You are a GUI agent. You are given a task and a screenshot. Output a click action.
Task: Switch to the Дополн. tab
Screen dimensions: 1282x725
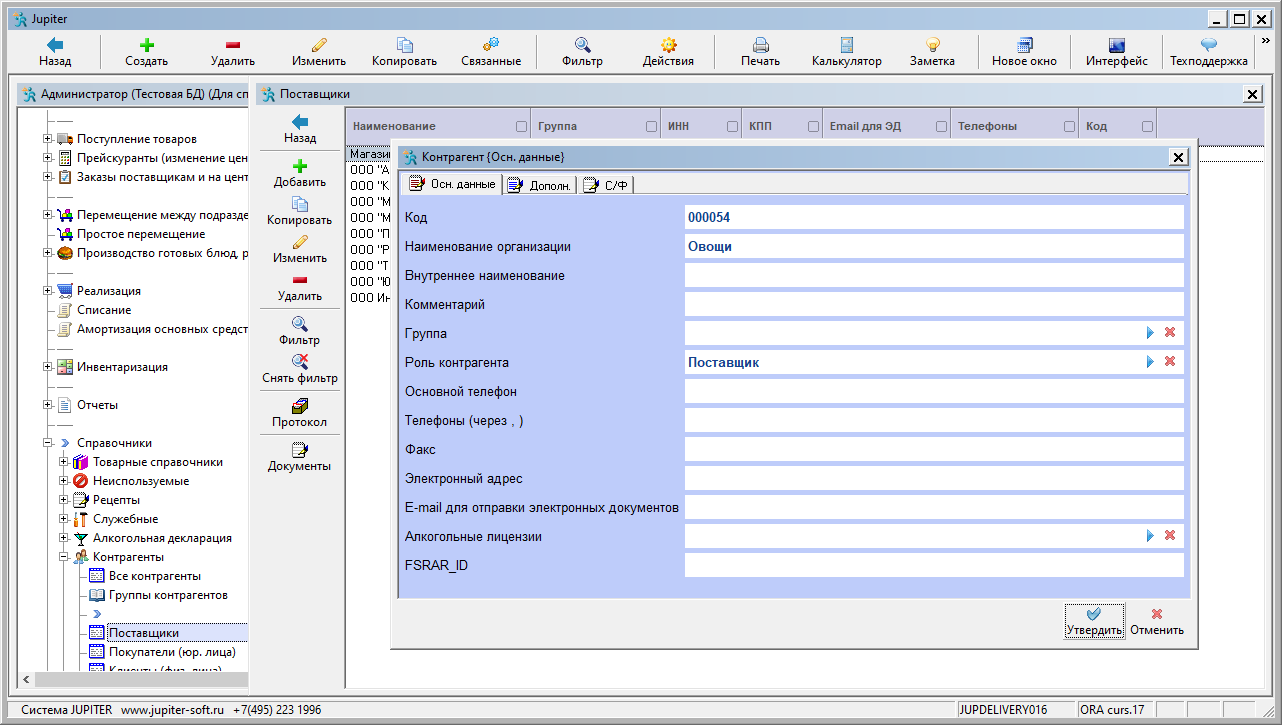(540, 185)
